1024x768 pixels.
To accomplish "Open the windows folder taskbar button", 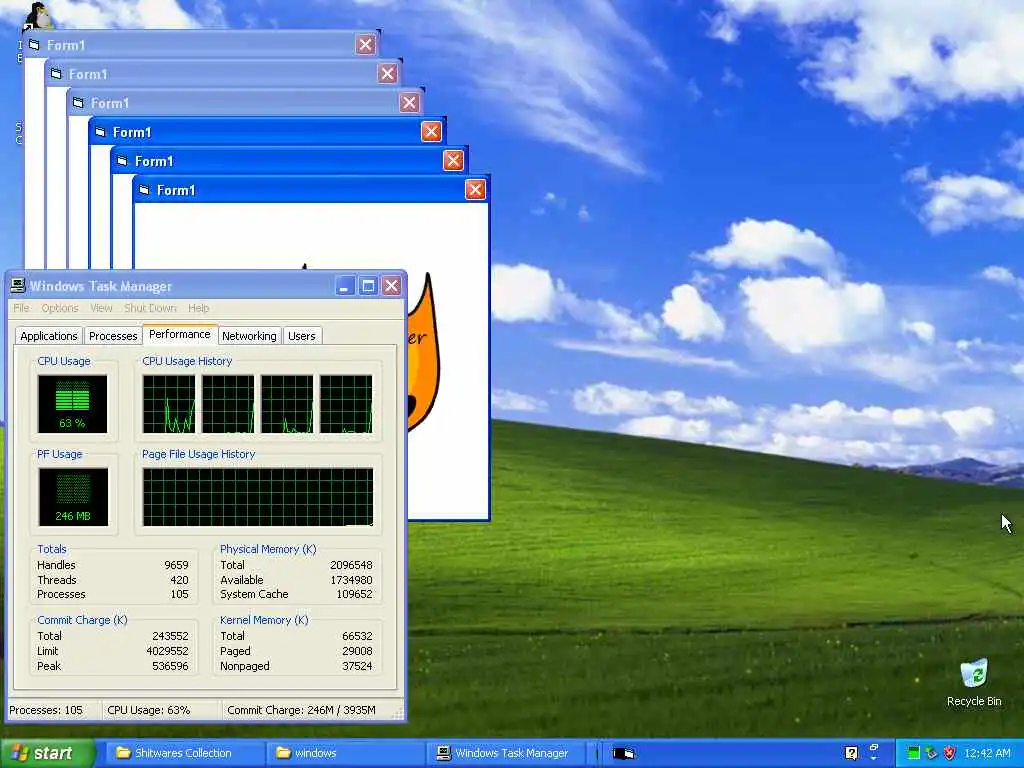I will click(345, 753).
